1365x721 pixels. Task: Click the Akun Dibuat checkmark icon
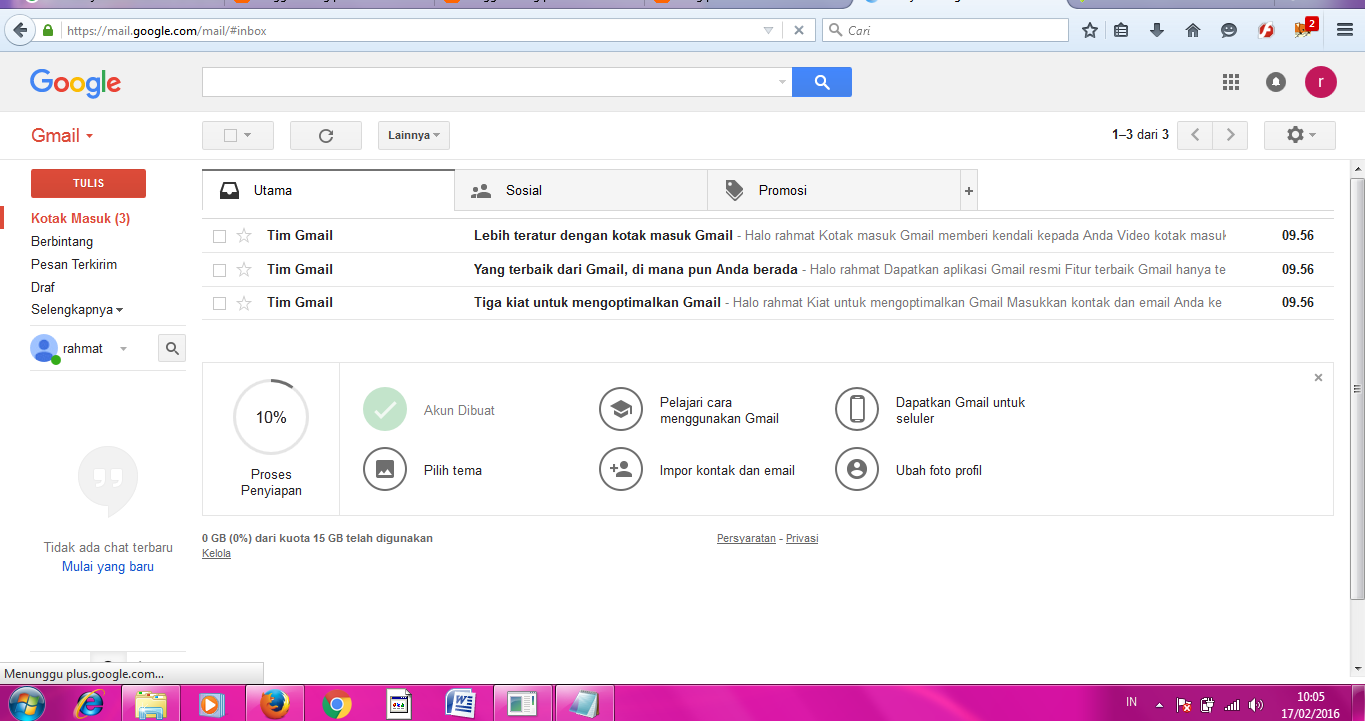(x=385, y=410)
